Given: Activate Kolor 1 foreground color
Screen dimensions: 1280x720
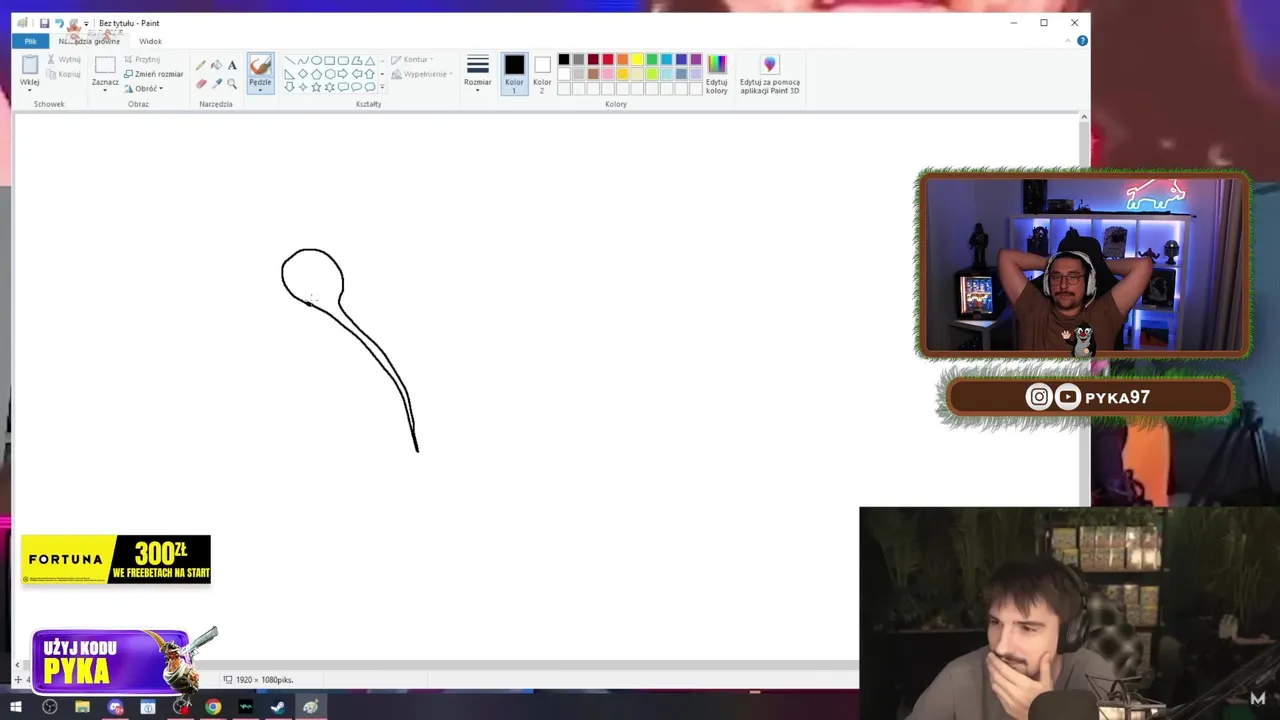Looking at the screenshot, I should [x=514, y=74].
